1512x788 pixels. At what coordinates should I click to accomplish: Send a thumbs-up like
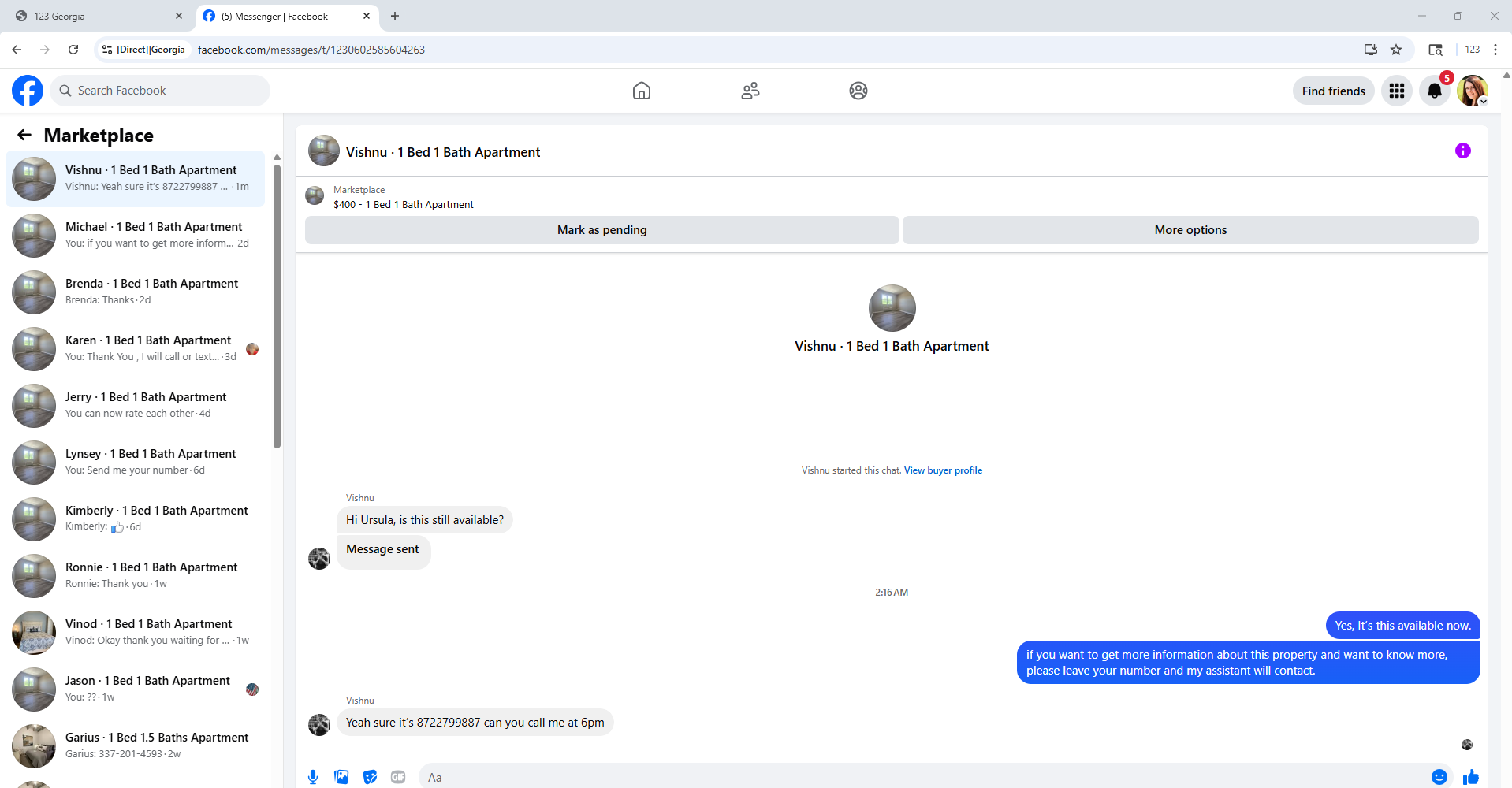(x=1471, y=777)
